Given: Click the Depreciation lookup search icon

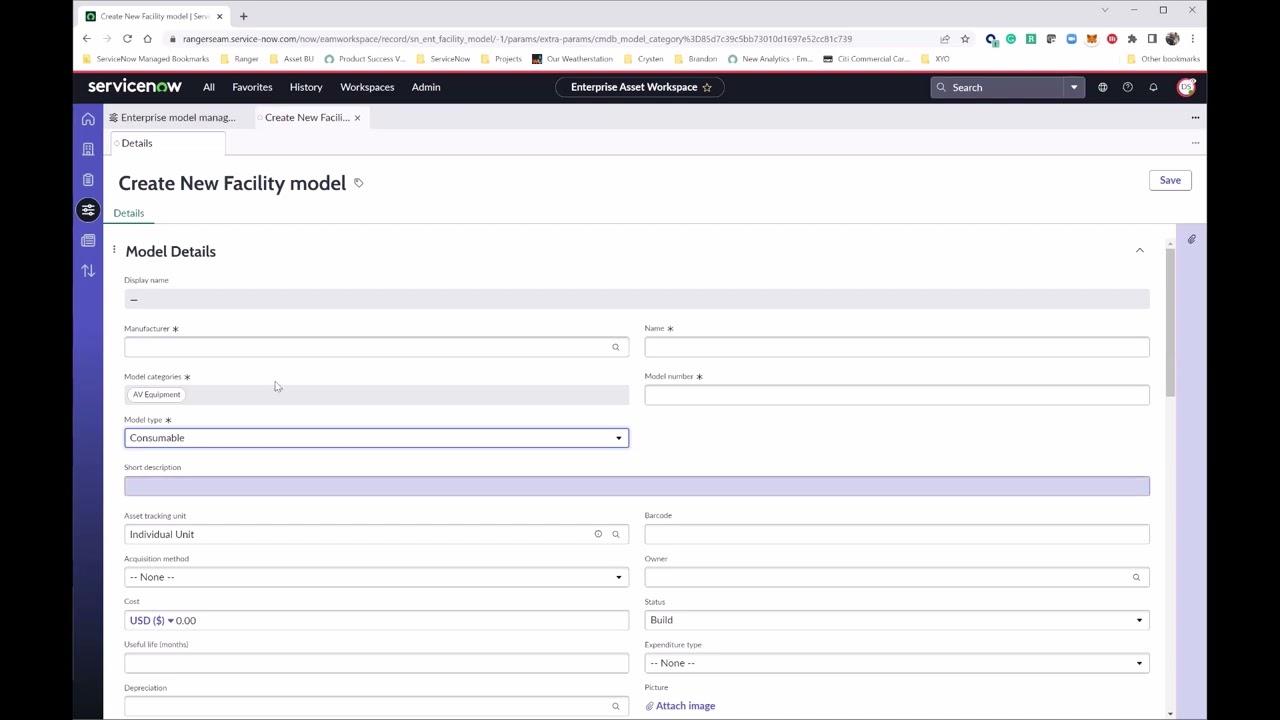Looking at the screenshot, I should (x=615, y=706).
